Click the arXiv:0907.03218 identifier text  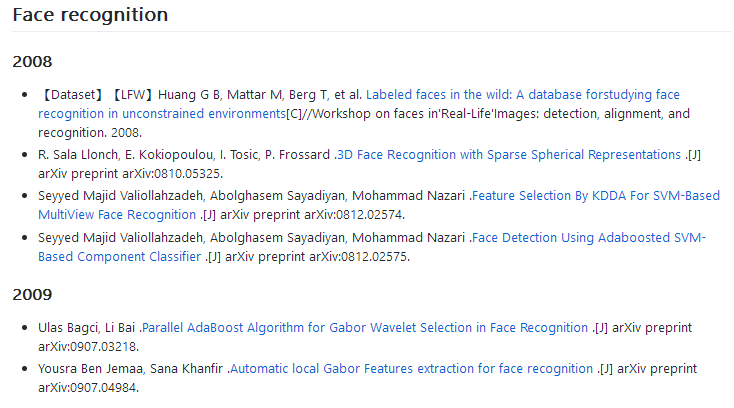pos(87,347)
